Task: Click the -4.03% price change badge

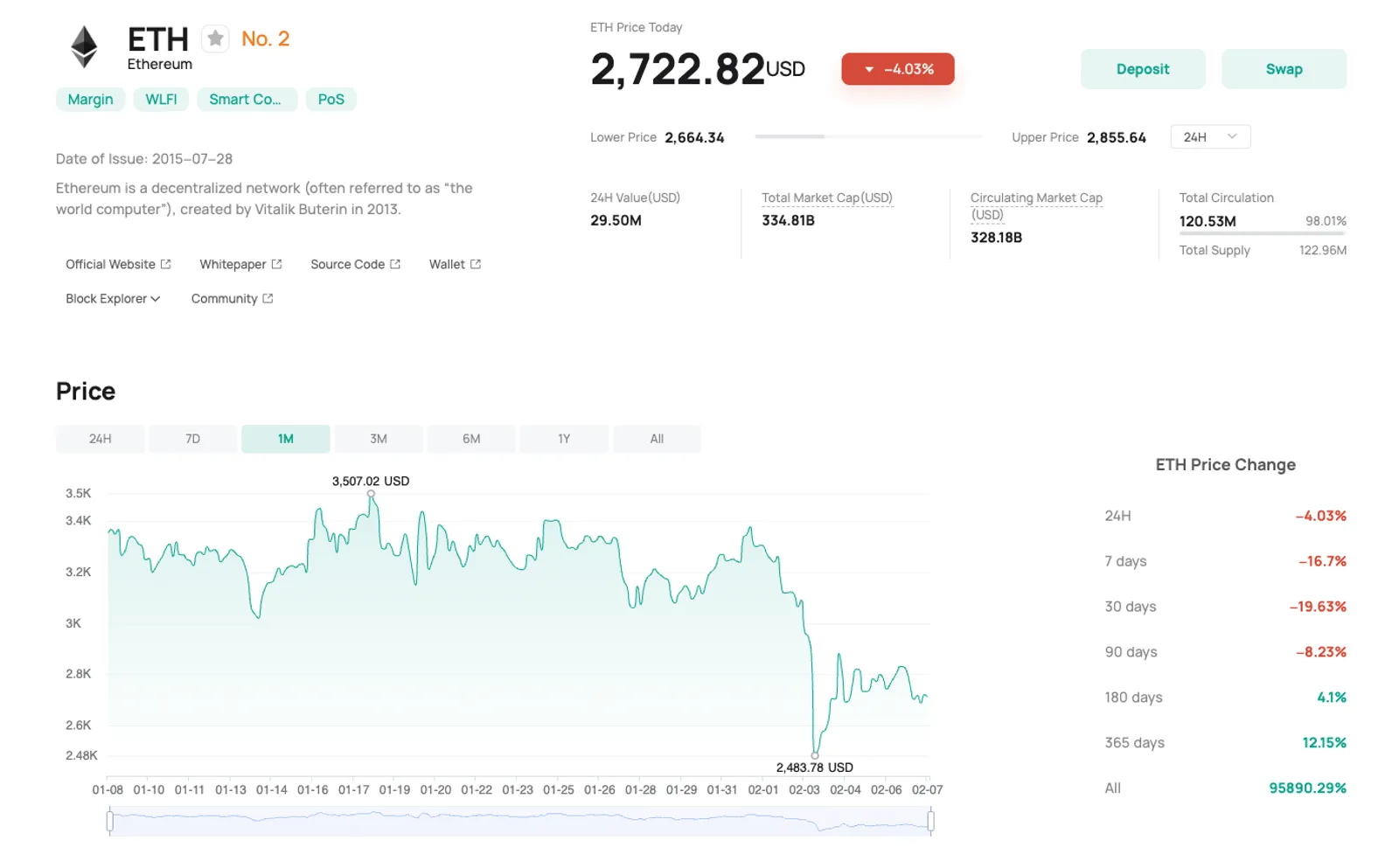Action: coord(898,69)
